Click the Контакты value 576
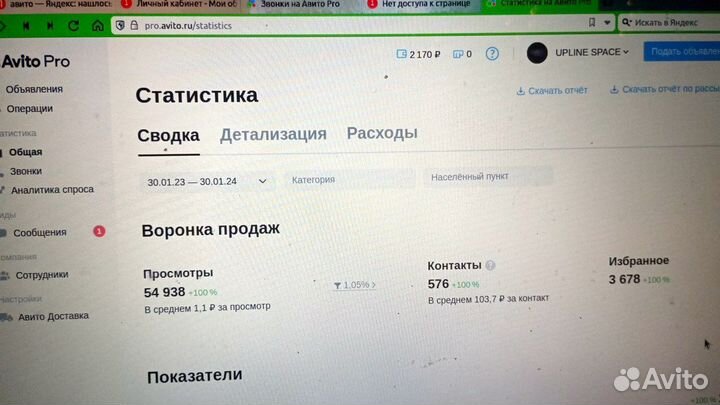This screenshot has width=720, height=405. click(438, 284)
